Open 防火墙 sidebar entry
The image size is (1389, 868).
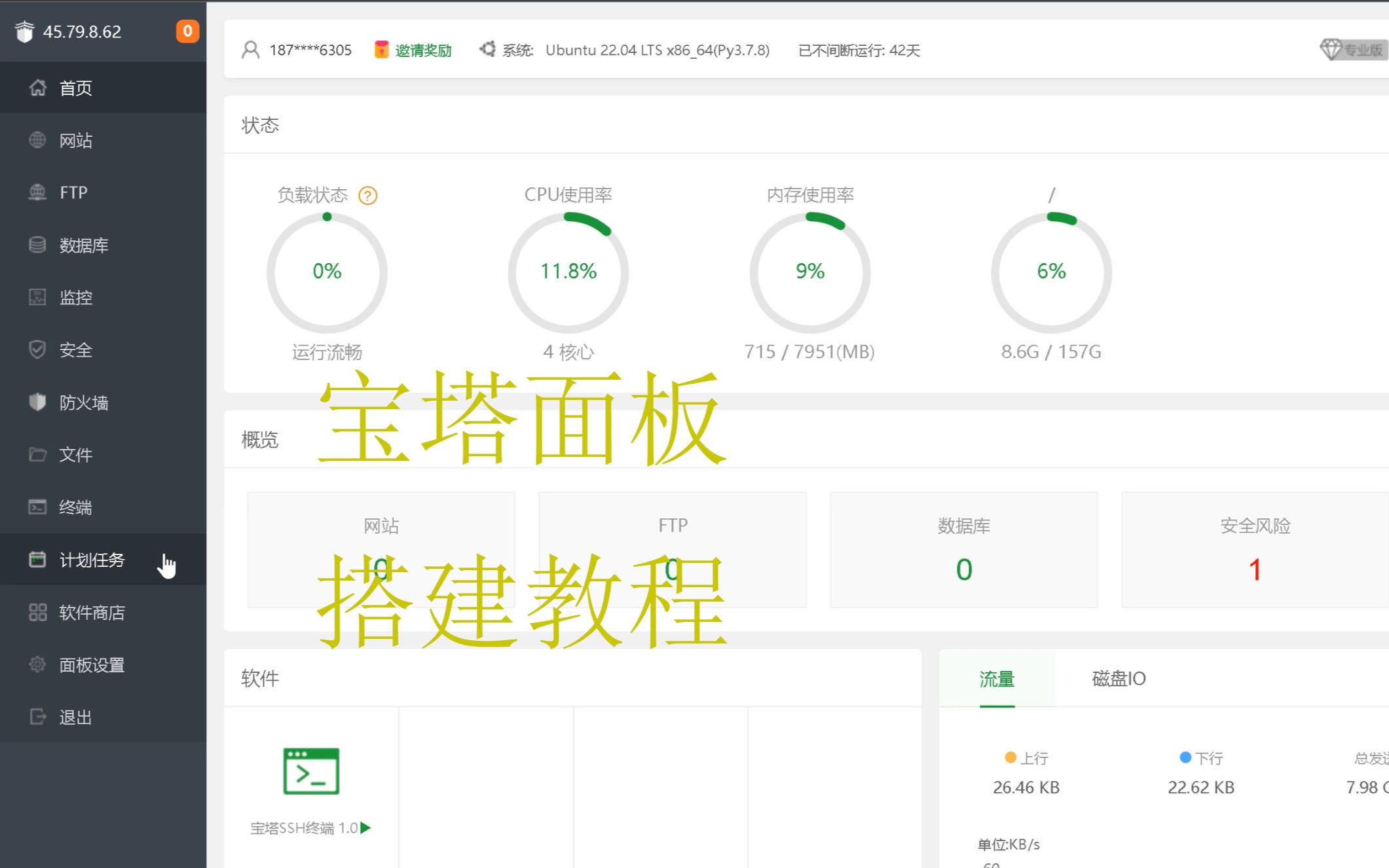(x=103, y=402)
